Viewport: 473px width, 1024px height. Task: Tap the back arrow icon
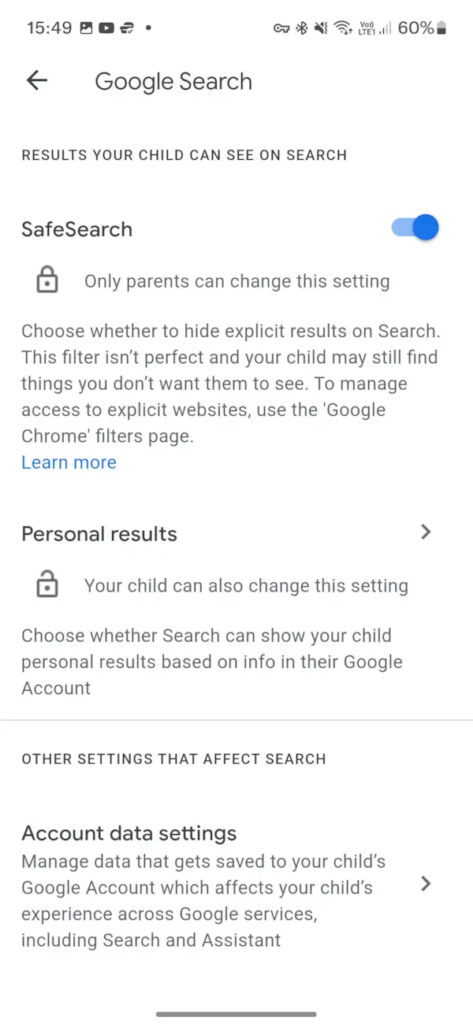tap(37, 80)
